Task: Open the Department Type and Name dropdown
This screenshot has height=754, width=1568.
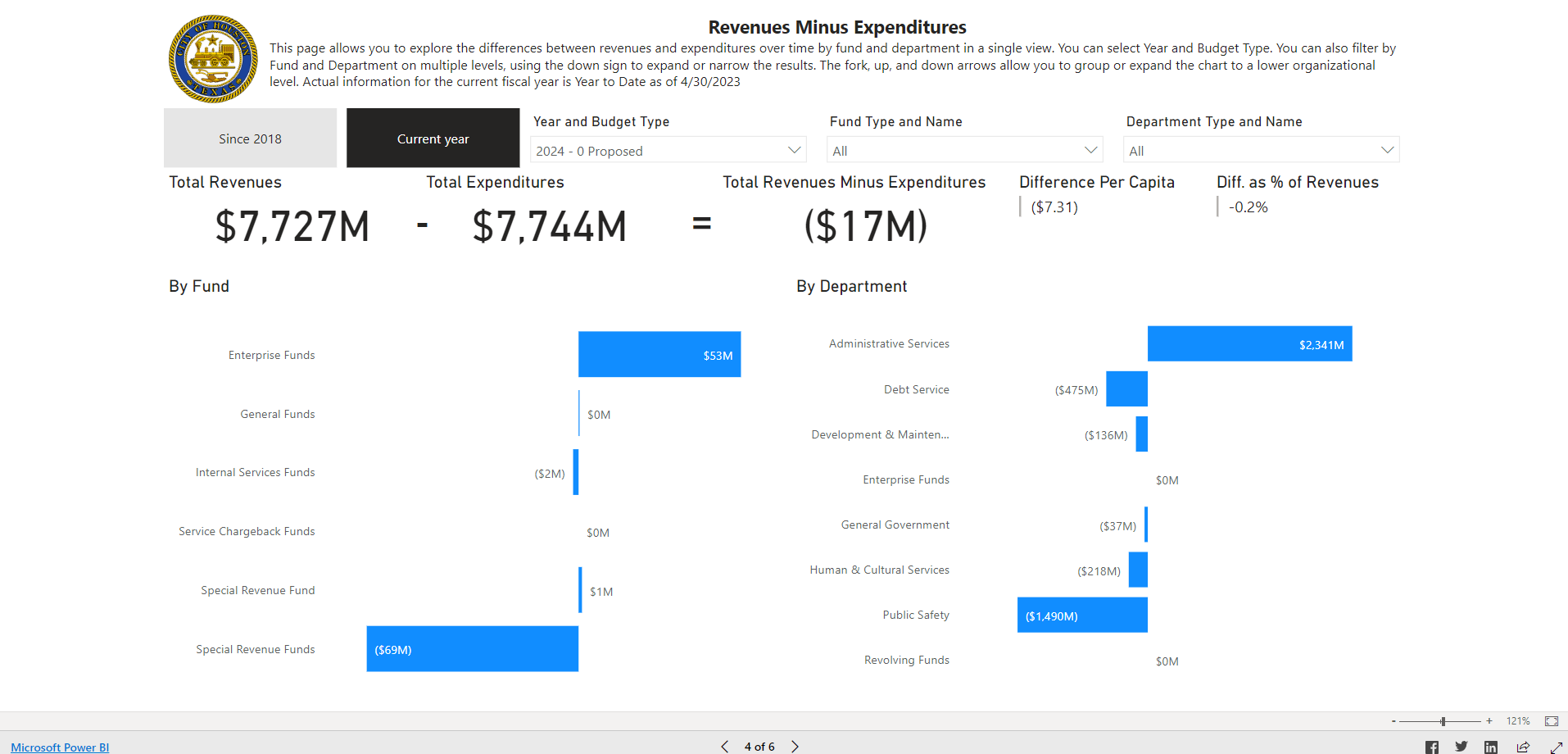Action: click(x=1260, y=150)
